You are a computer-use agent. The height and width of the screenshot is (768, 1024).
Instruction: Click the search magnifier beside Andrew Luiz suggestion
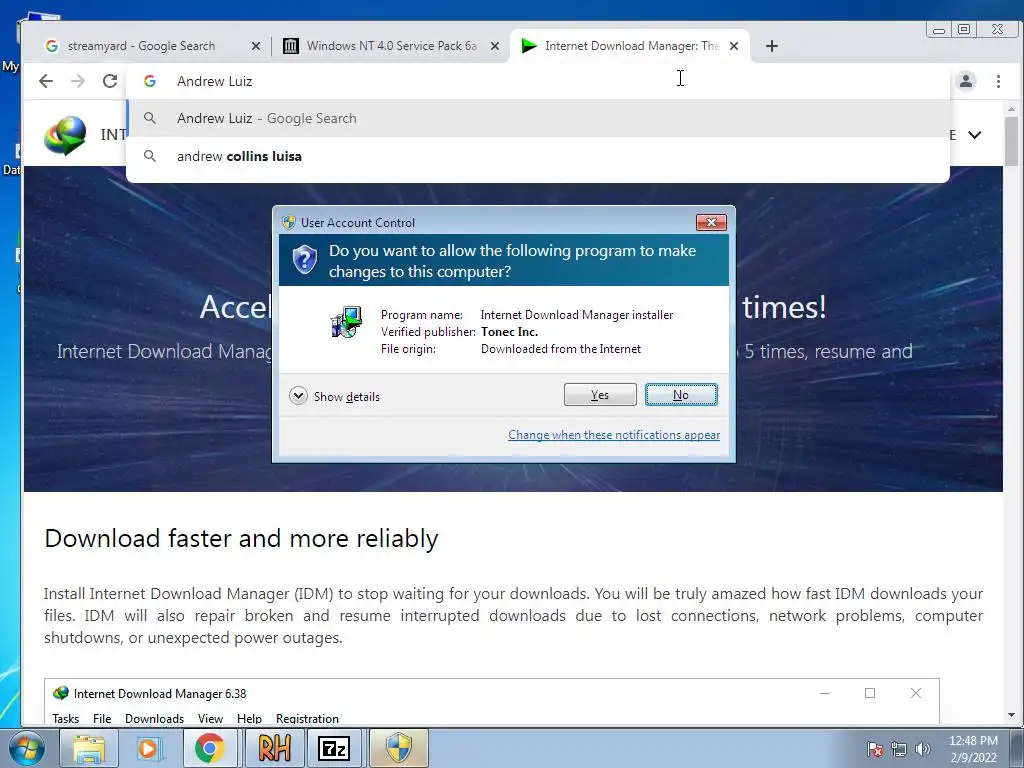150,118
